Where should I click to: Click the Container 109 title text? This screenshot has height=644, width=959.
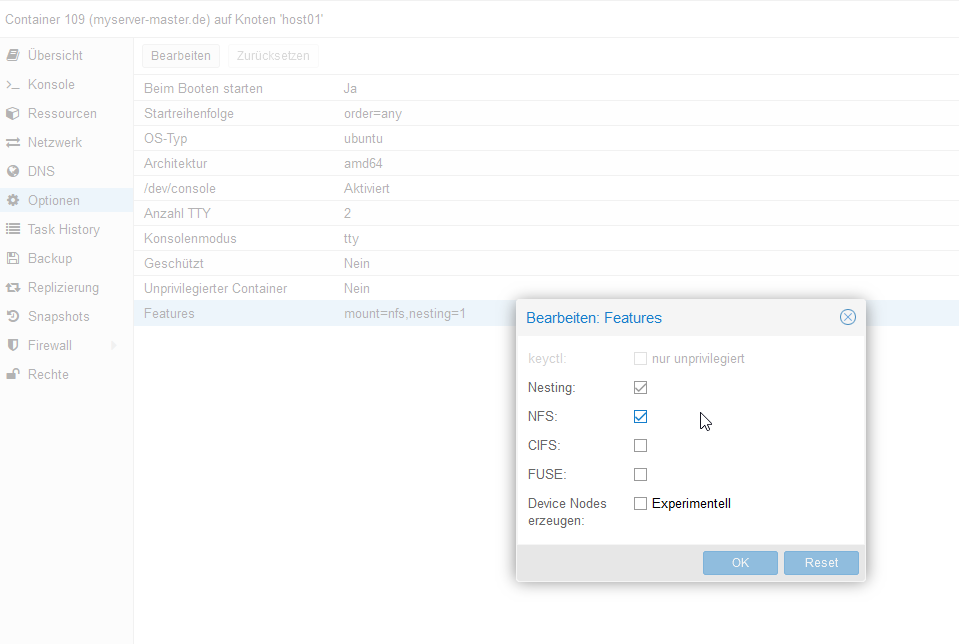[x=164, y=20]
